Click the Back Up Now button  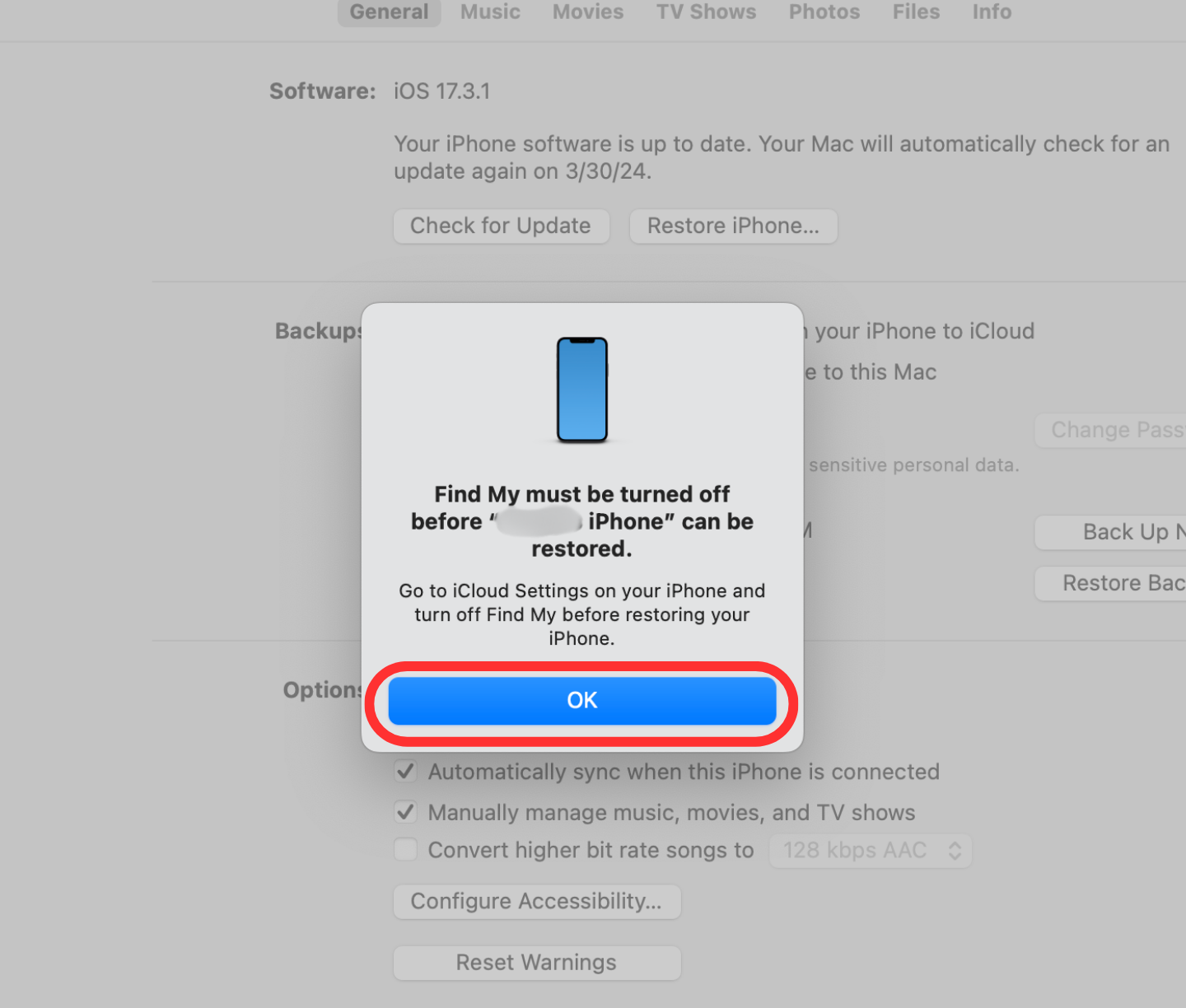pos(1110,533)
